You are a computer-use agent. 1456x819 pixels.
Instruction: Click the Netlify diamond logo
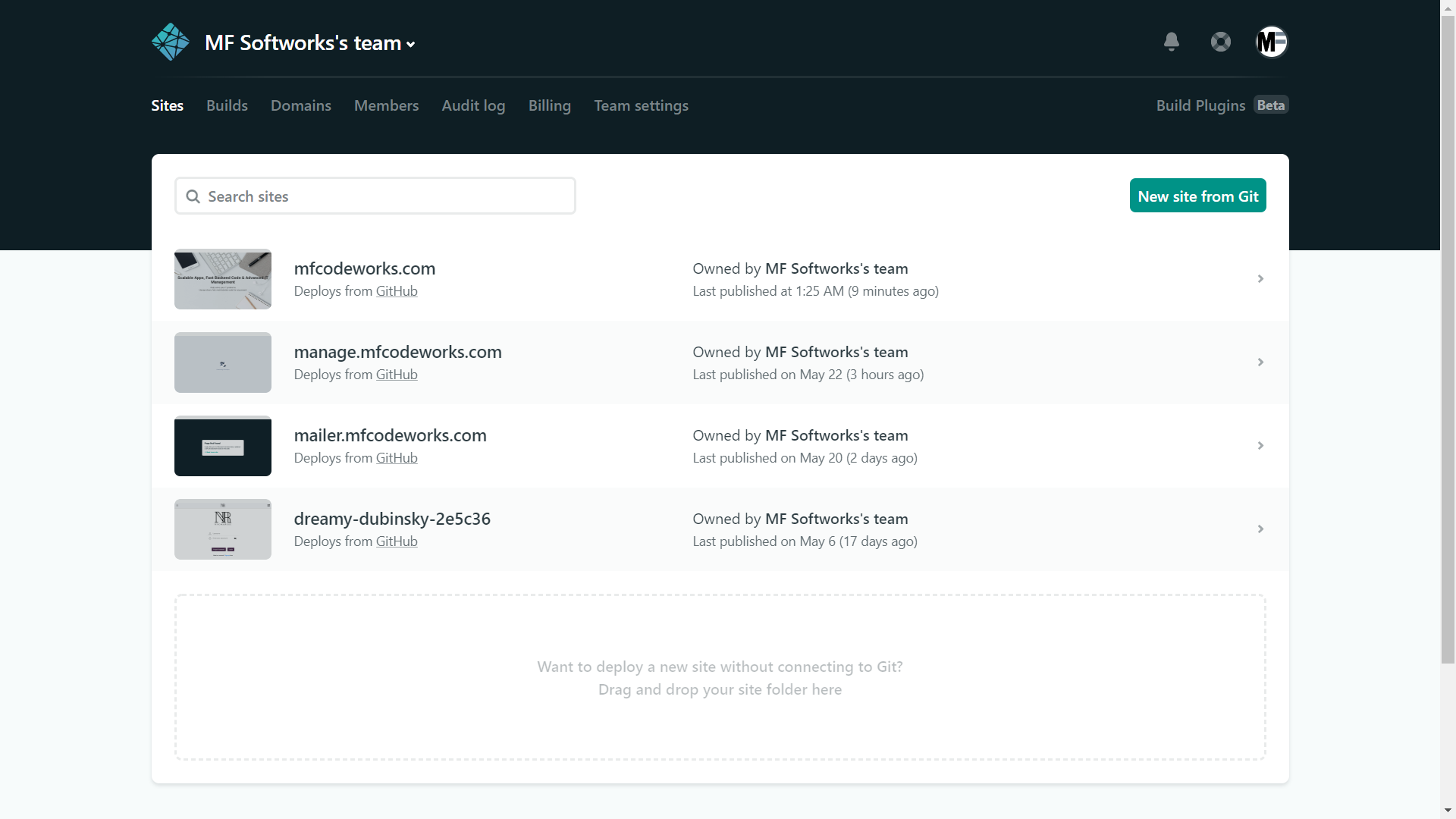coord(171,42)
